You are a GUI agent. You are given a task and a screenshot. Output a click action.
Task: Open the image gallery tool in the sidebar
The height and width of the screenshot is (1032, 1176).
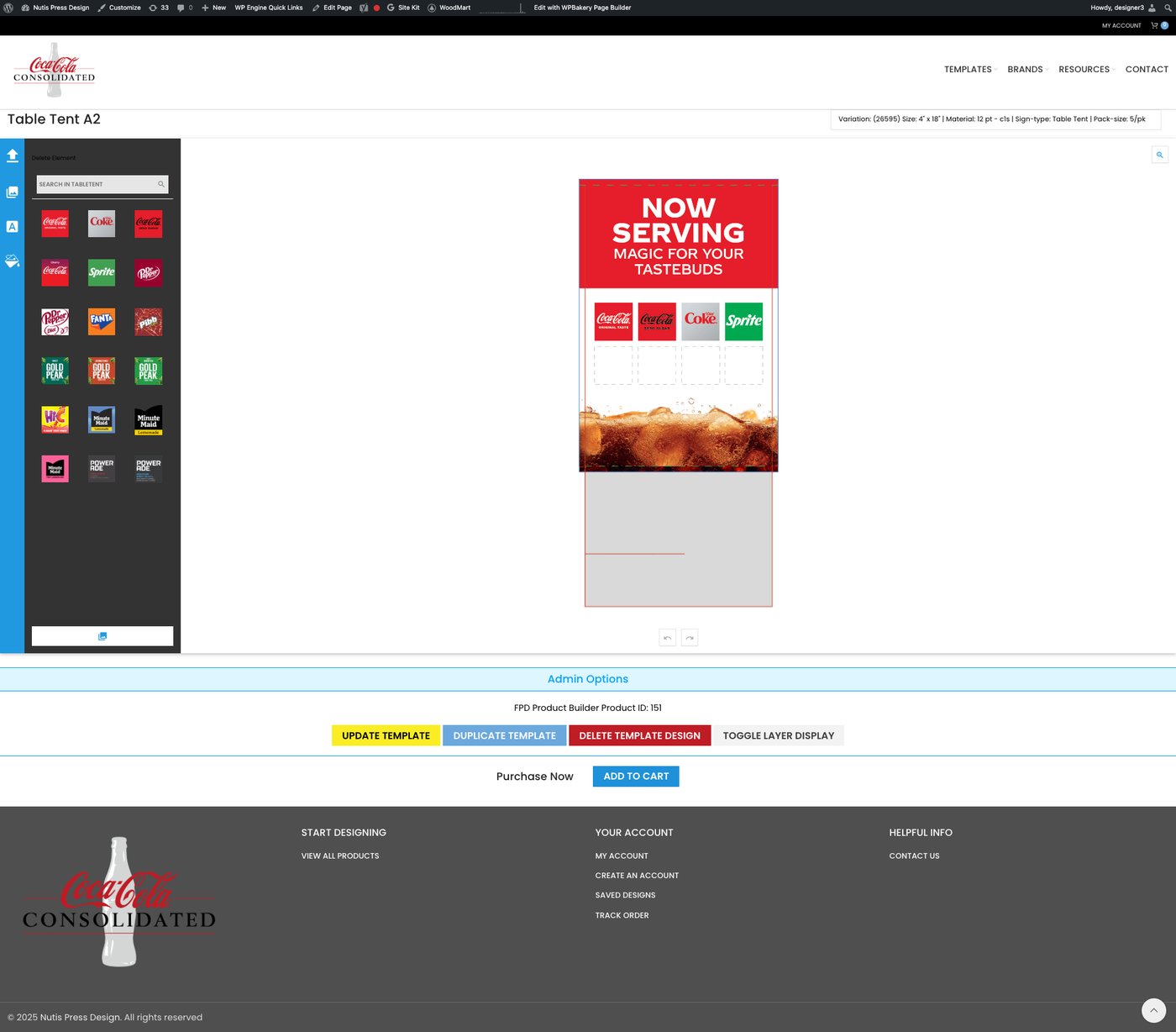(x=12, y=192)
